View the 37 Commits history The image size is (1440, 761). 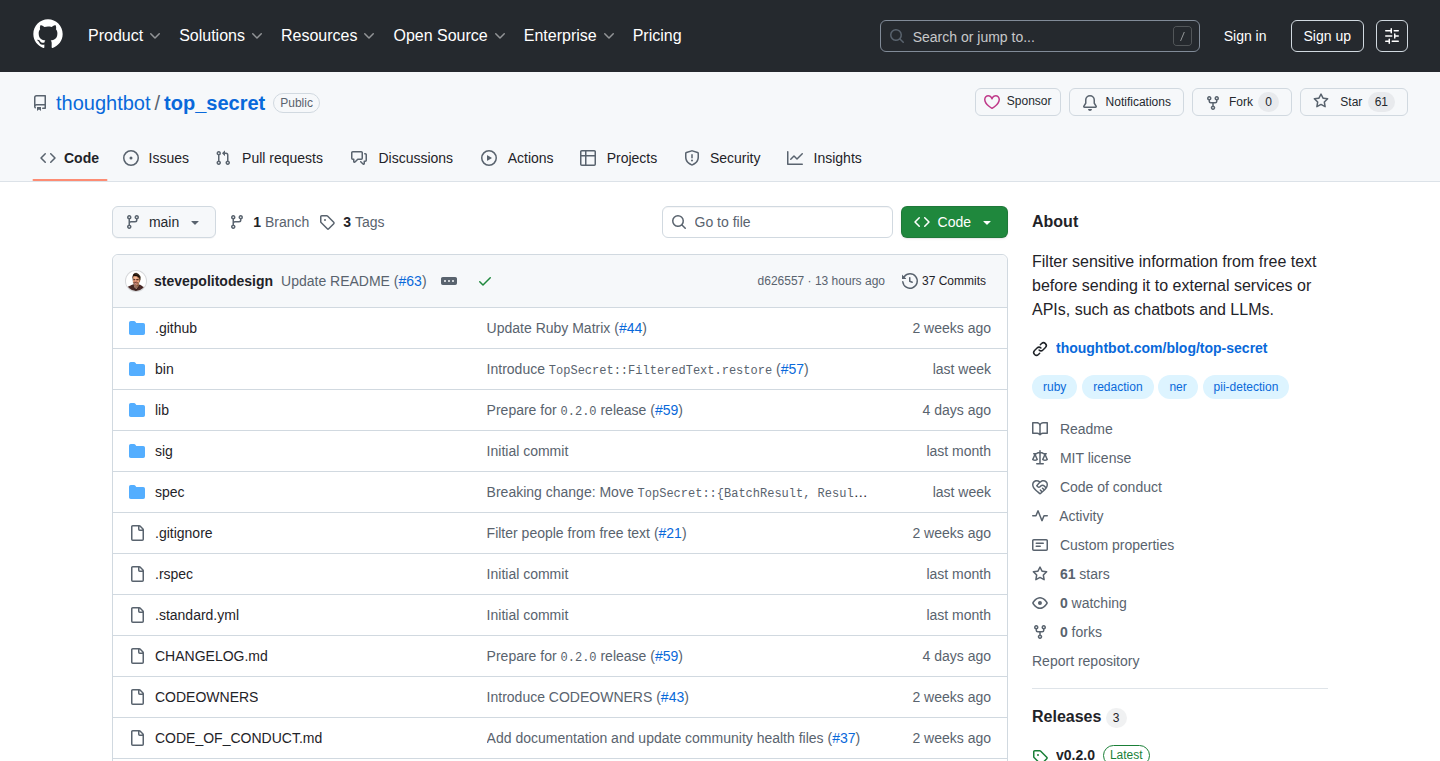coord(944,281)
